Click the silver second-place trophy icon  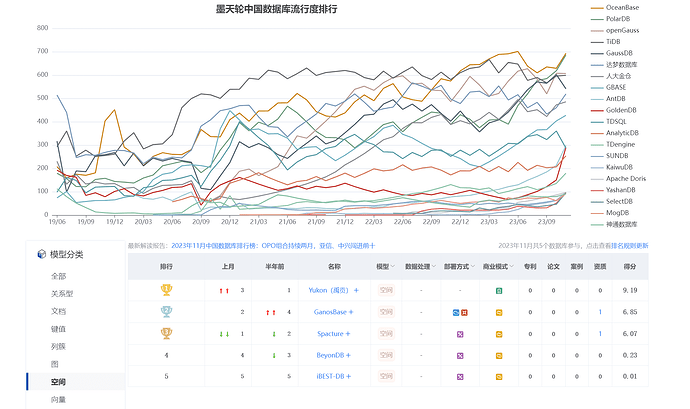point(166,311)
